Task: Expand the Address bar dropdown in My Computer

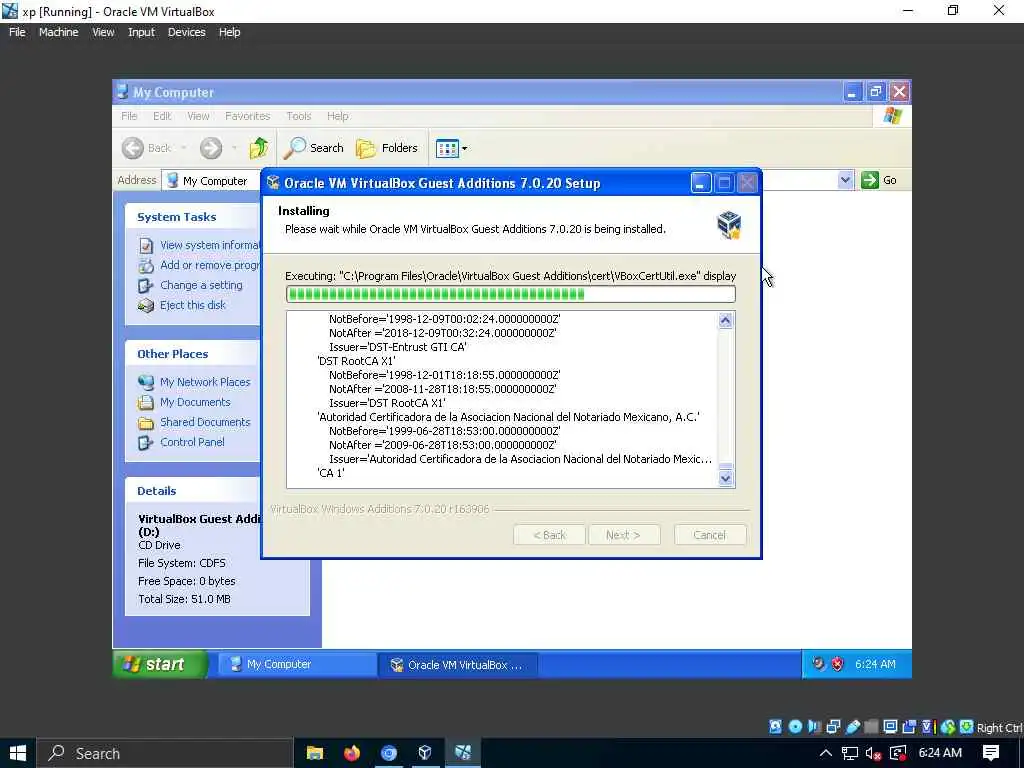Action: (x=845, y=180)
